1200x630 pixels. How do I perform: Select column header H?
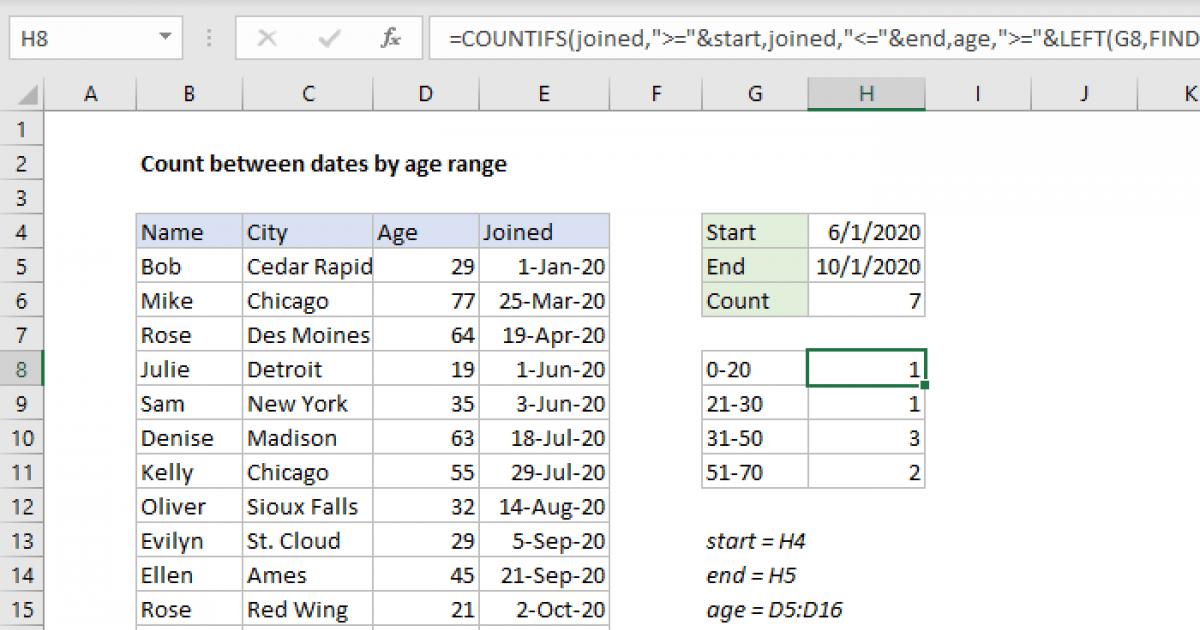coord(867,94)
